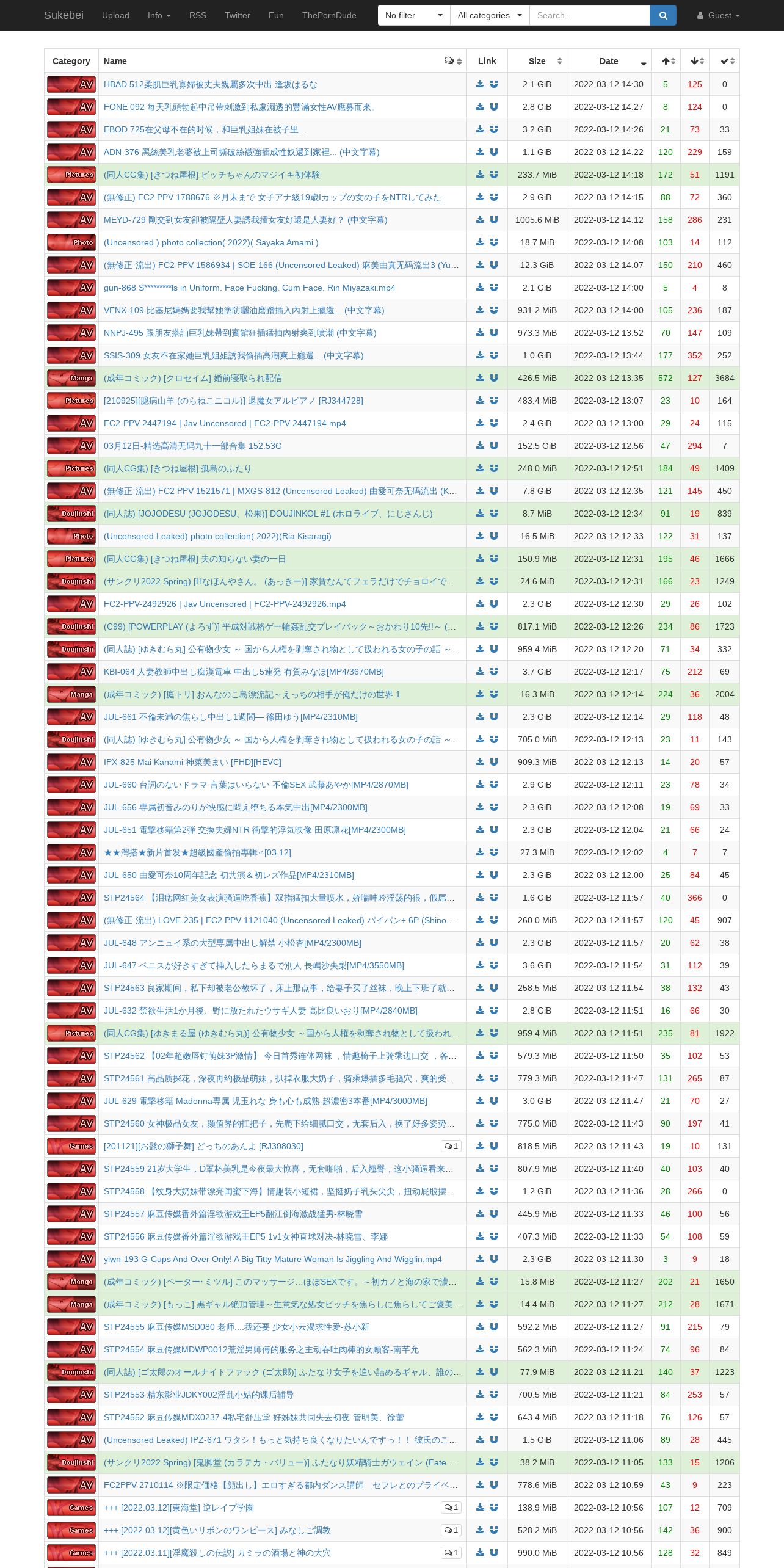Open the JUL-648 torrent title link
The height and width of the screenshot is (1568, 784).
click(x=233, y=943)
